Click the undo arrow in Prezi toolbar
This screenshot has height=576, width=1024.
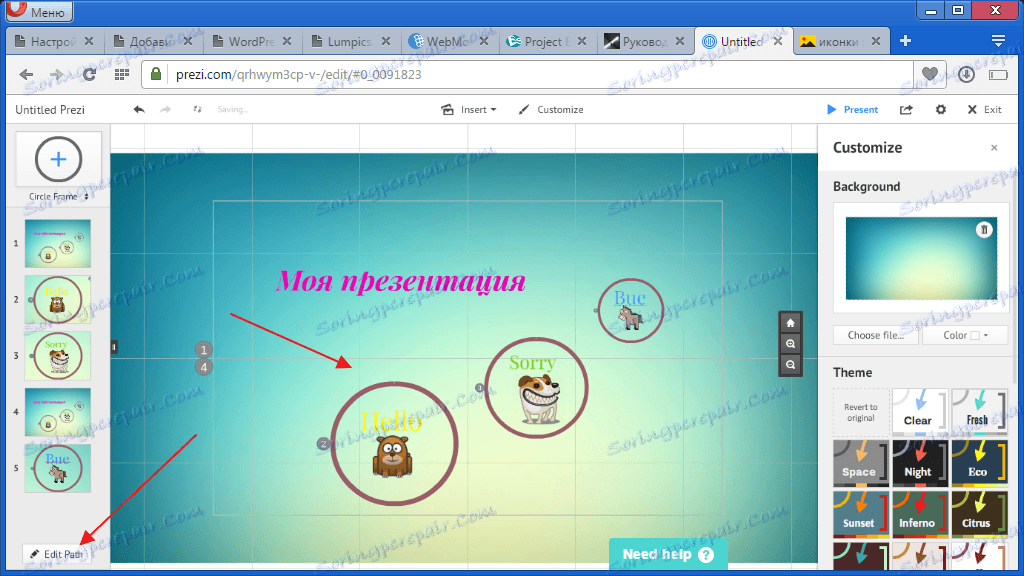pos(139,110)
